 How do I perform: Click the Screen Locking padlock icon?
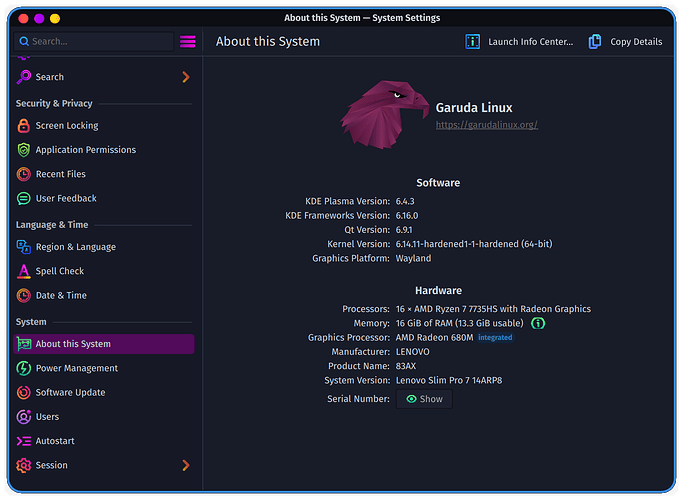(24, 126)
